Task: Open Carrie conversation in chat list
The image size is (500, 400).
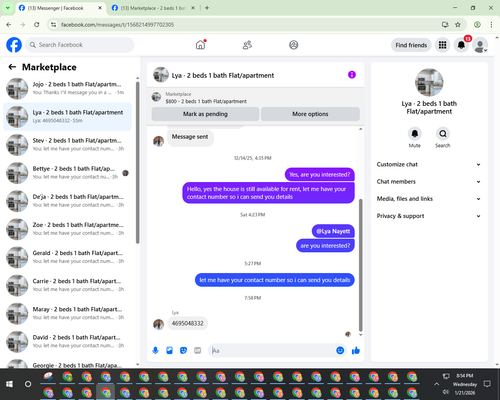Action: tap(67, 285)
